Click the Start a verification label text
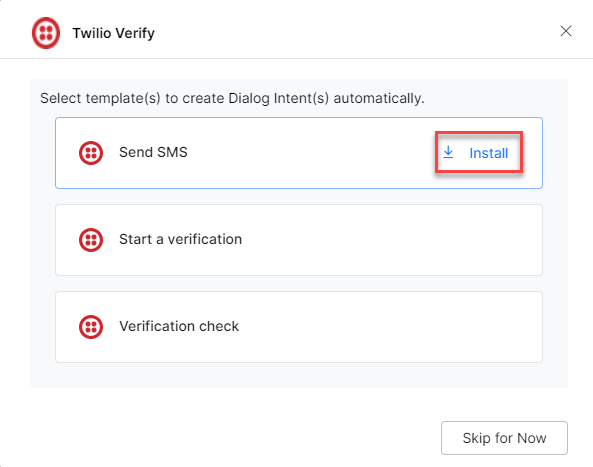 coord(180,239)
